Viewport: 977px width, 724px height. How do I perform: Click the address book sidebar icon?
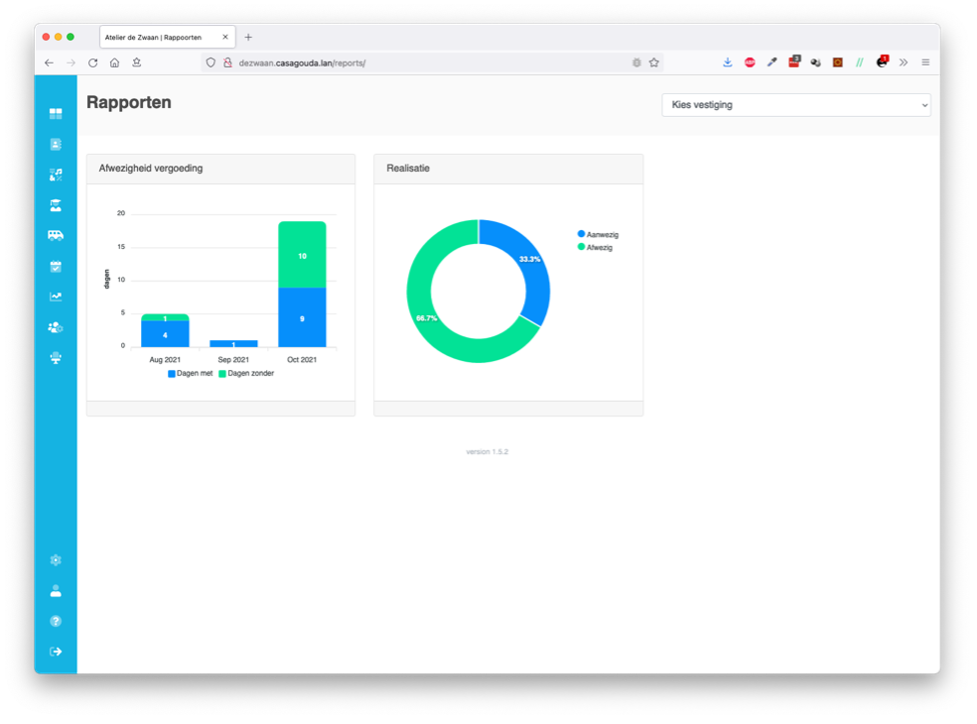pos(56,144)
